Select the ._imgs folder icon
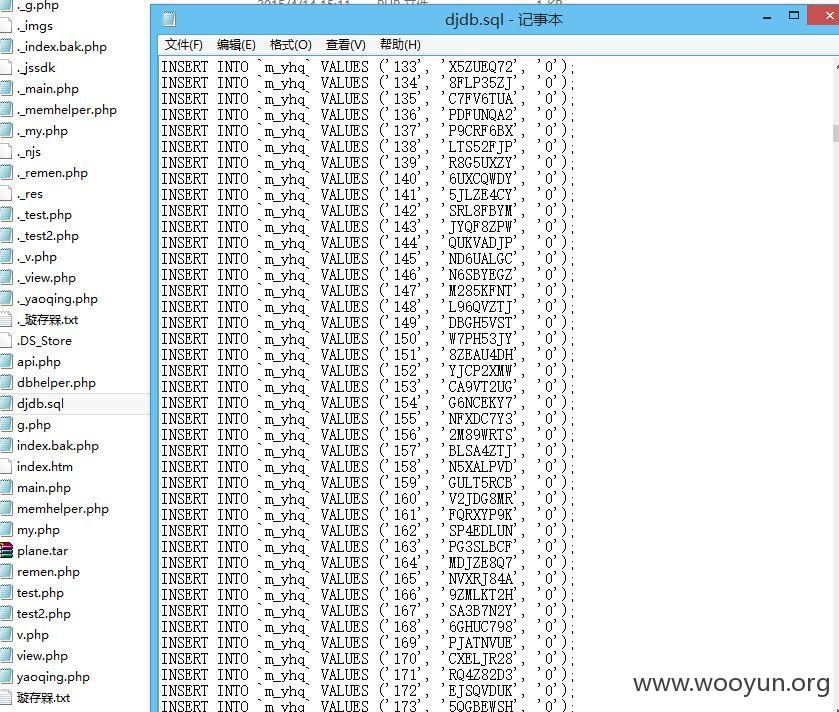839x712 pixels. 5,26
